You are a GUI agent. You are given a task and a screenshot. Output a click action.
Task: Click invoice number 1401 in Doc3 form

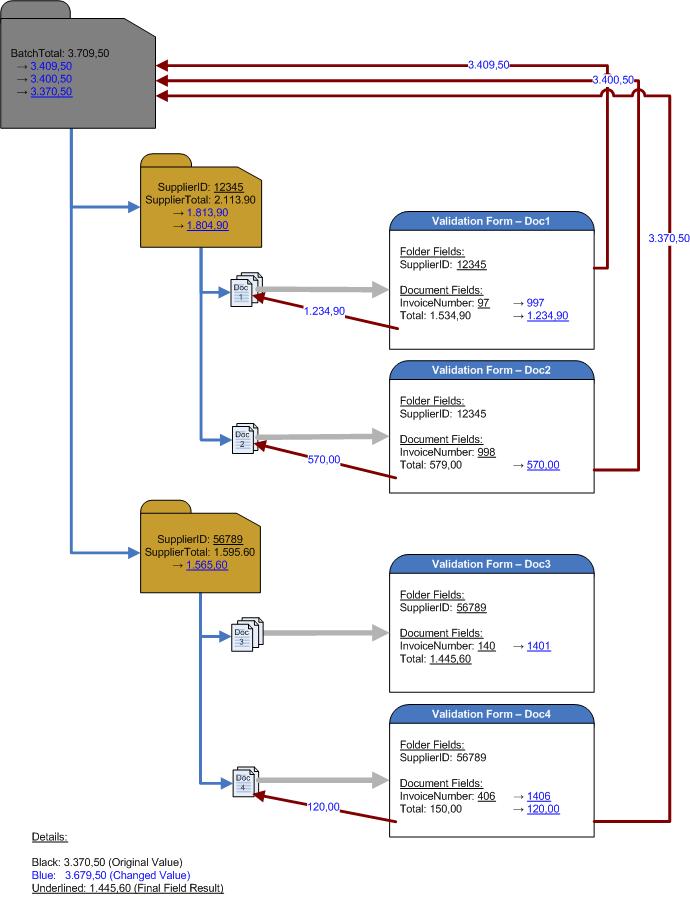coord(537,646)
